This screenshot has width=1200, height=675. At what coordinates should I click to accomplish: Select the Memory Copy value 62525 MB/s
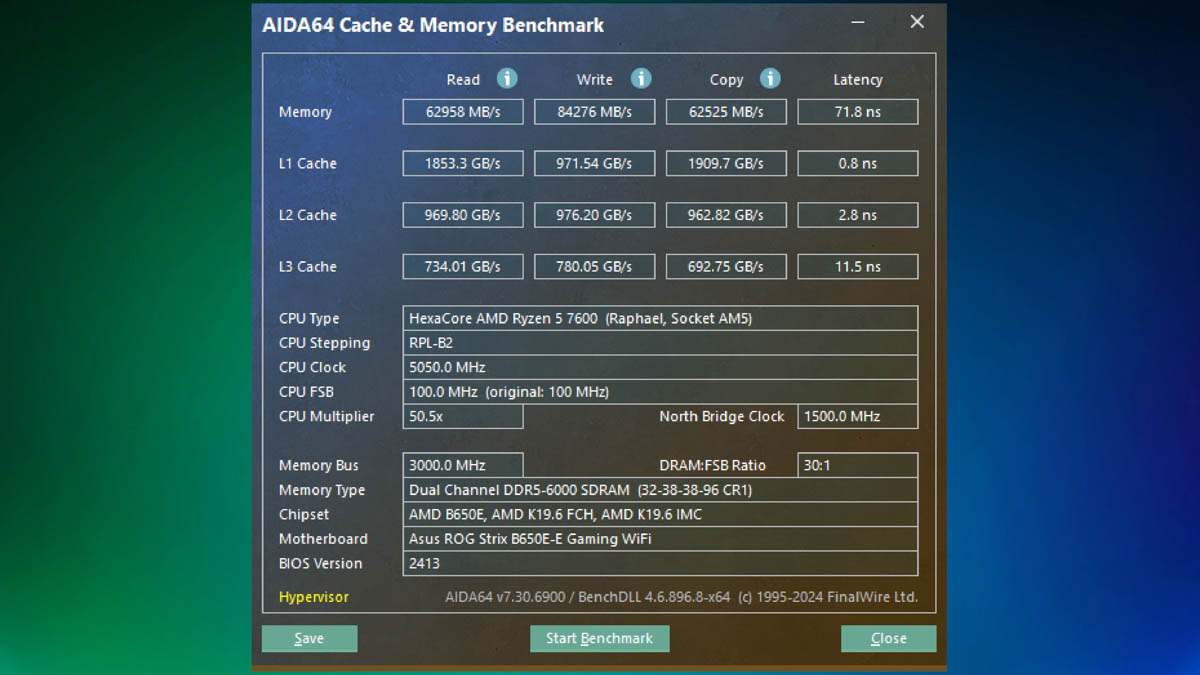726,112
